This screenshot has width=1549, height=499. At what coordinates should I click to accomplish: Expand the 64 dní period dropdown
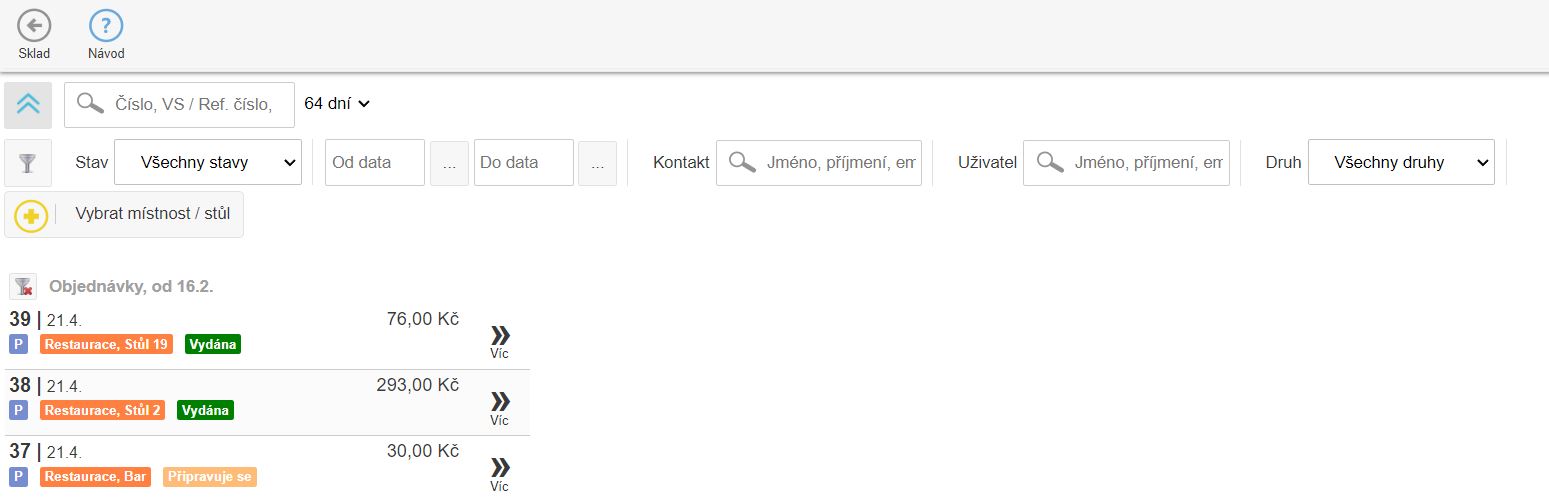[337, 103]
